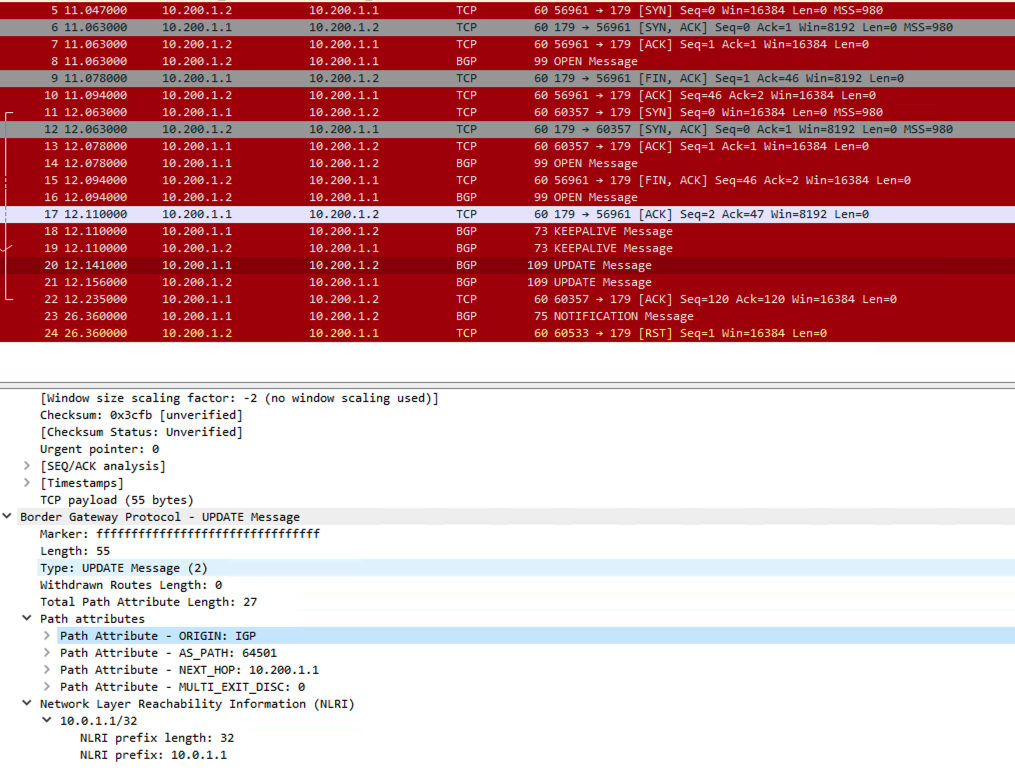Viewport: 1015px width, 772px height.
Task: Collapse the Path attributes node
Action: click(27, 619)
